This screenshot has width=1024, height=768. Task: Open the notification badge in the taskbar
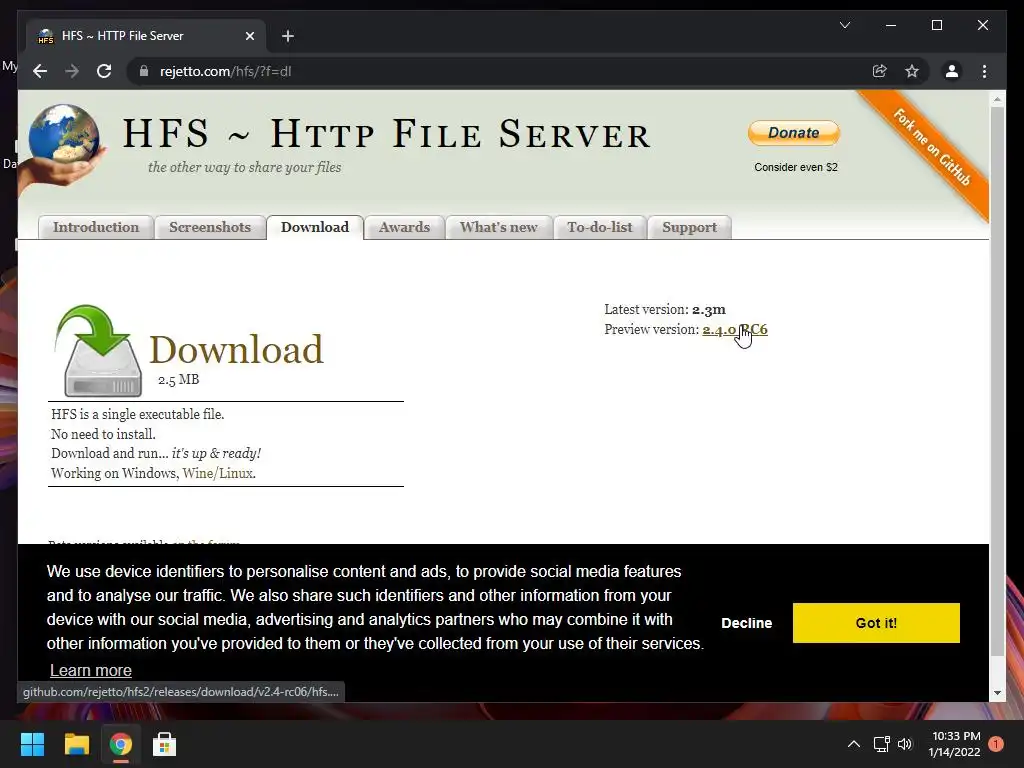point(995,744)
